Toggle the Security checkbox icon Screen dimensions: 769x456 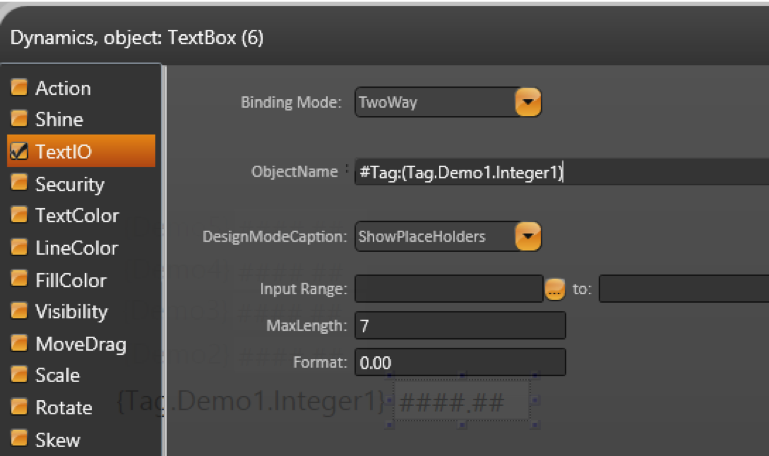point(19,184)
